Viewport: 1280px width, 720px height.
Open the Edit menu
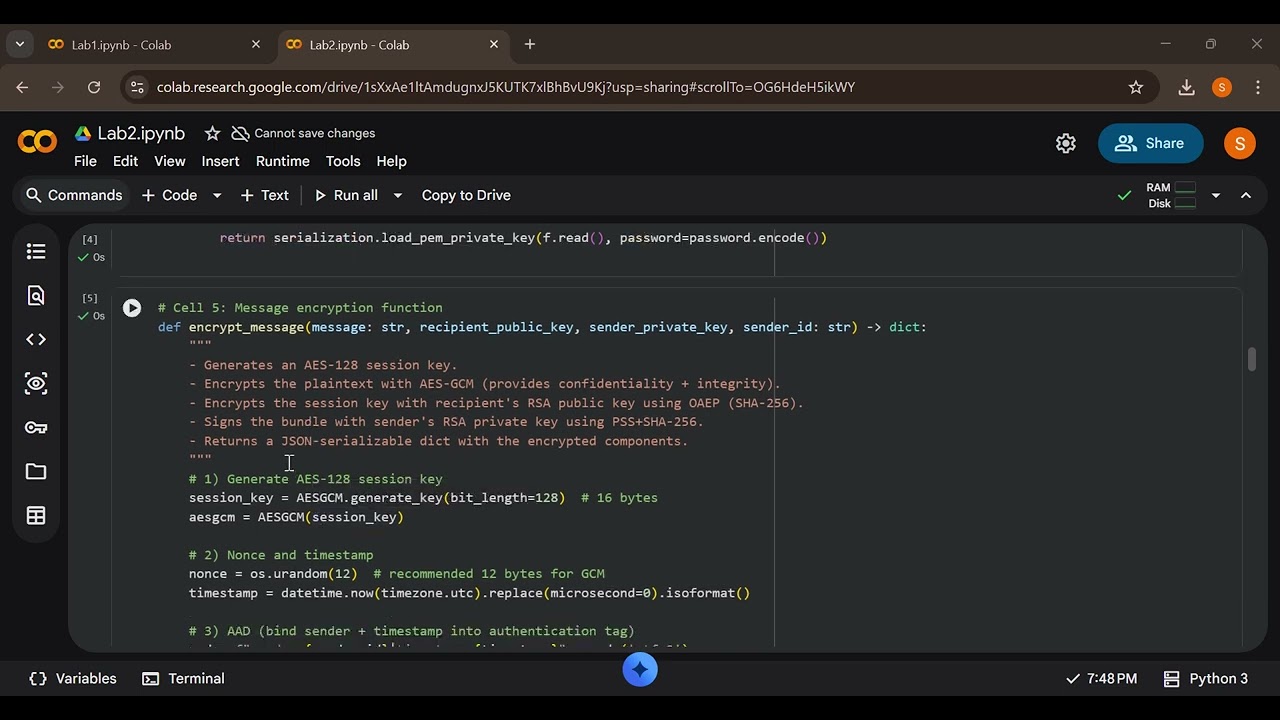coord(125,161)
